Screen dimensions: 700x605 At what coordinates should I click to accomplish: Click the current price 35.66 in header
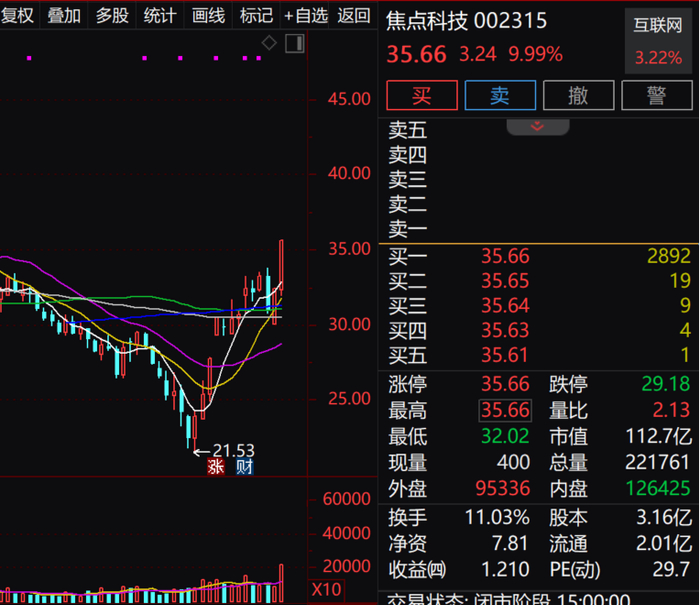(417, 54)
